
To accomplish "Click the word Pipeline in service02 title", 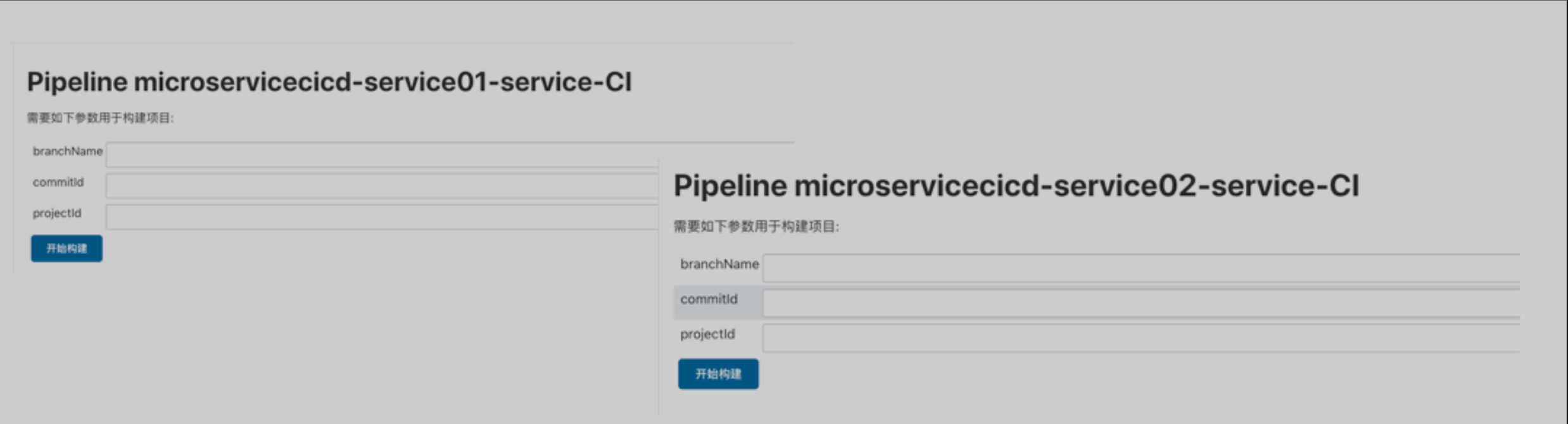I will pos(730,186).
